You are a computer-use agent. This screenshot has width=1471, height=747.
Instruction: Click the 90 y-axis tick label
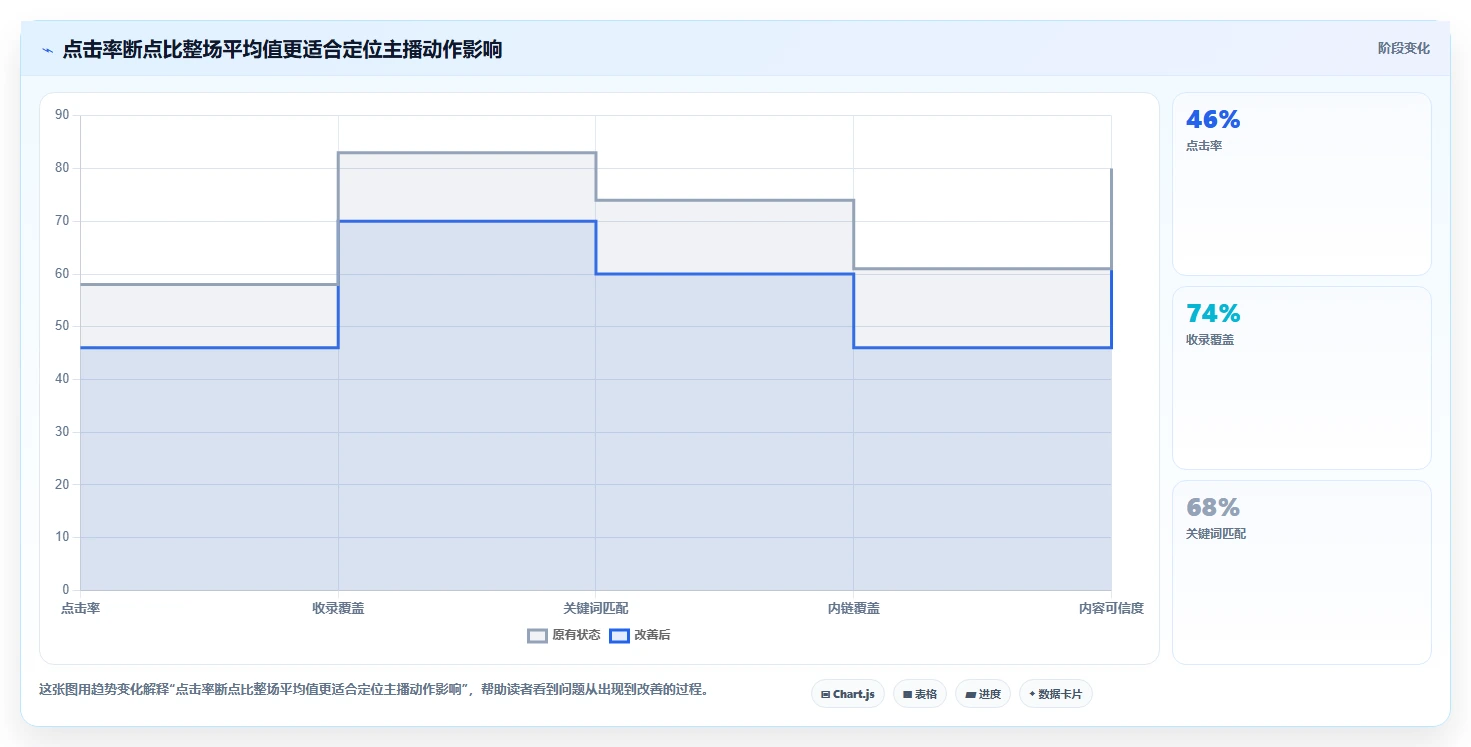click(x=62, y=115)
